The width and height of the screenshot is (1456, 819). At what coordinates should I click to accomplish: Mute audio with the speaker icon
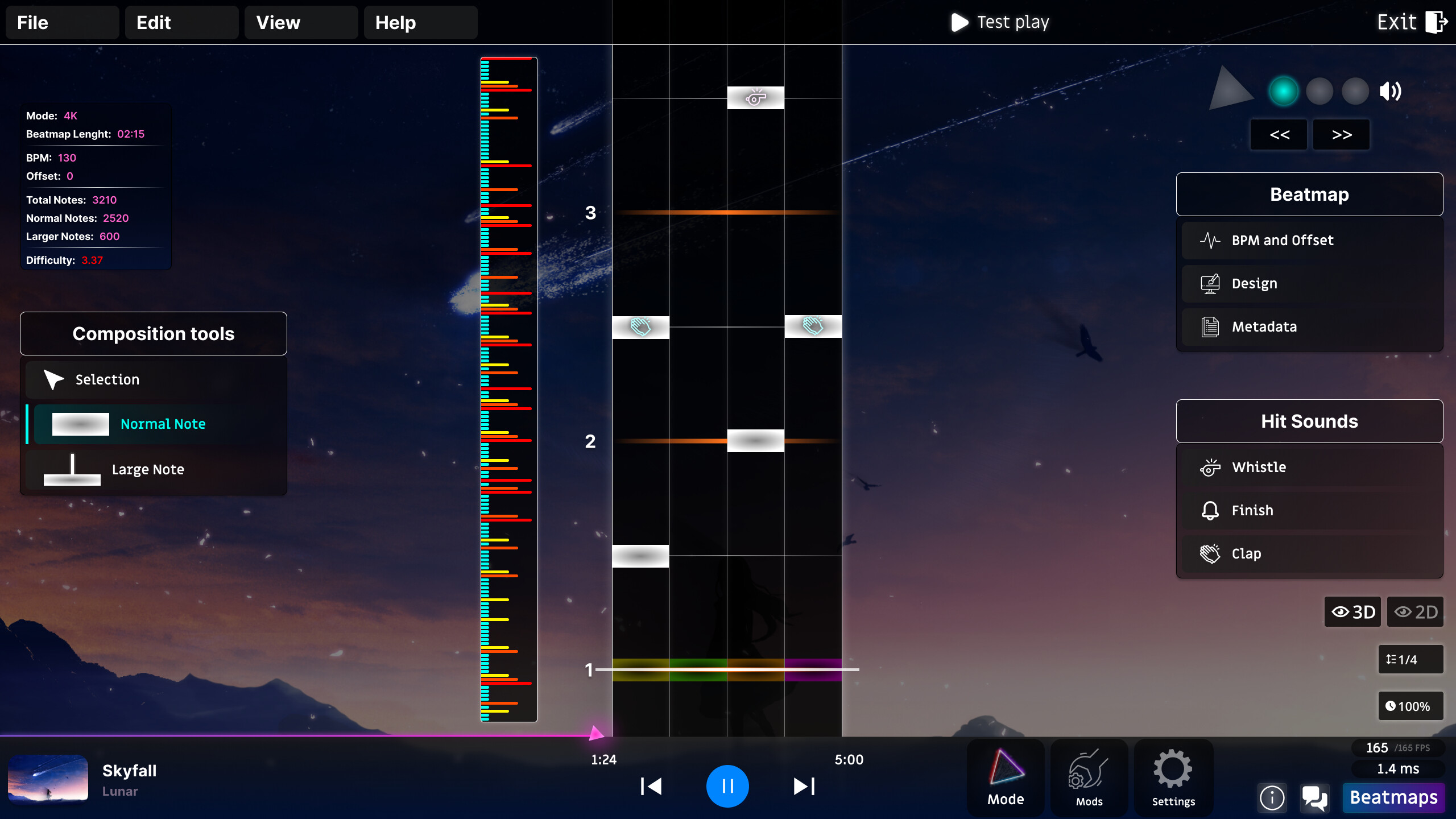1390,91
